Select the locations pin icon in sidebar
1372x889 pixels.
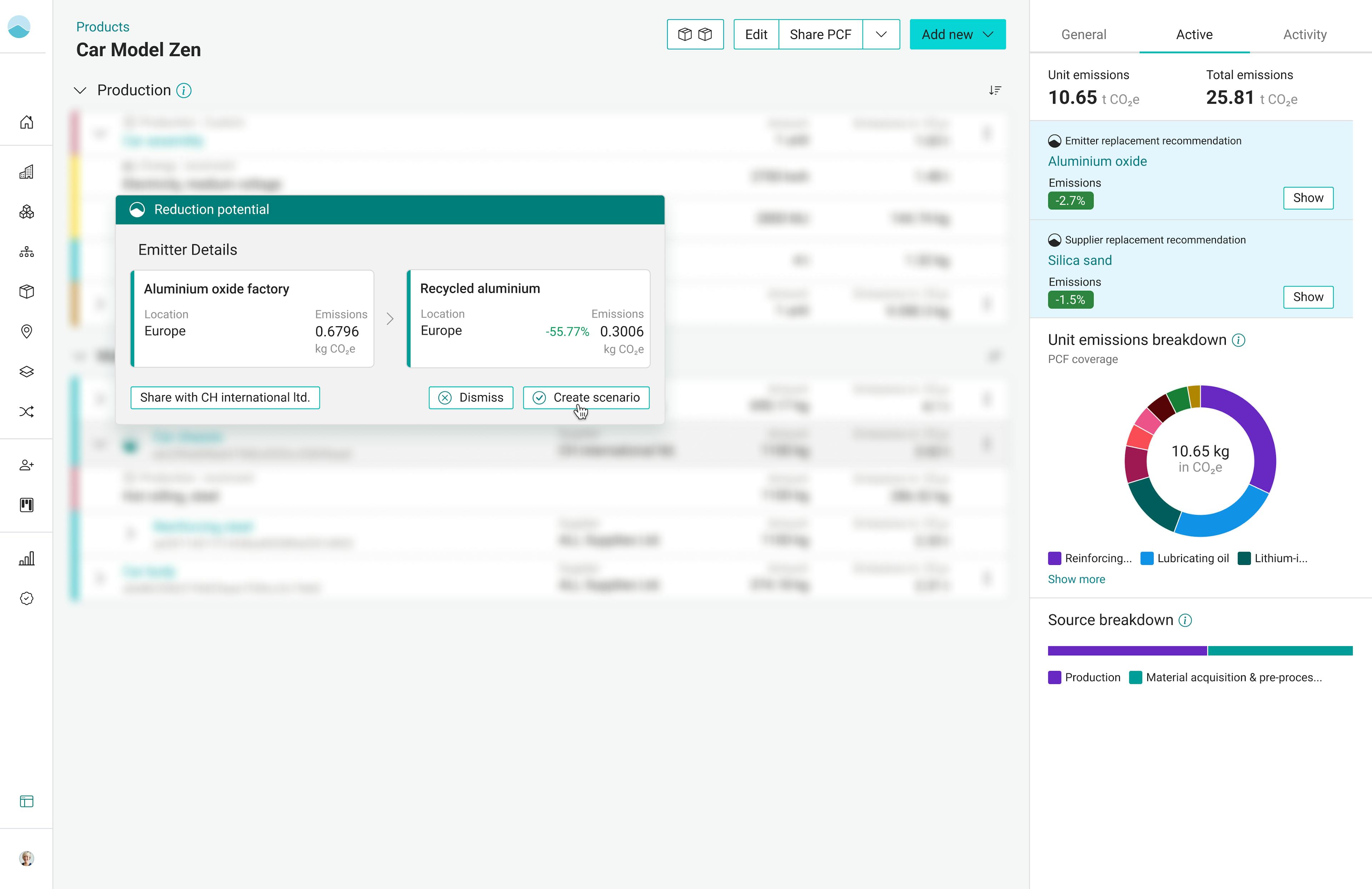[26, 331]
